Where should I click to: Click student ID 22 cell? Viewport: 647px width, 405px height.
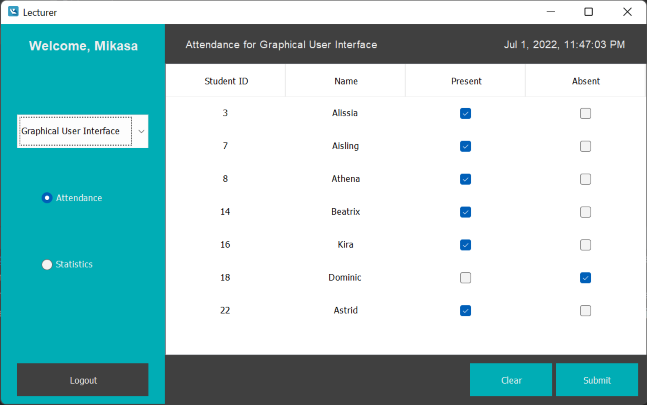(225, 310)
